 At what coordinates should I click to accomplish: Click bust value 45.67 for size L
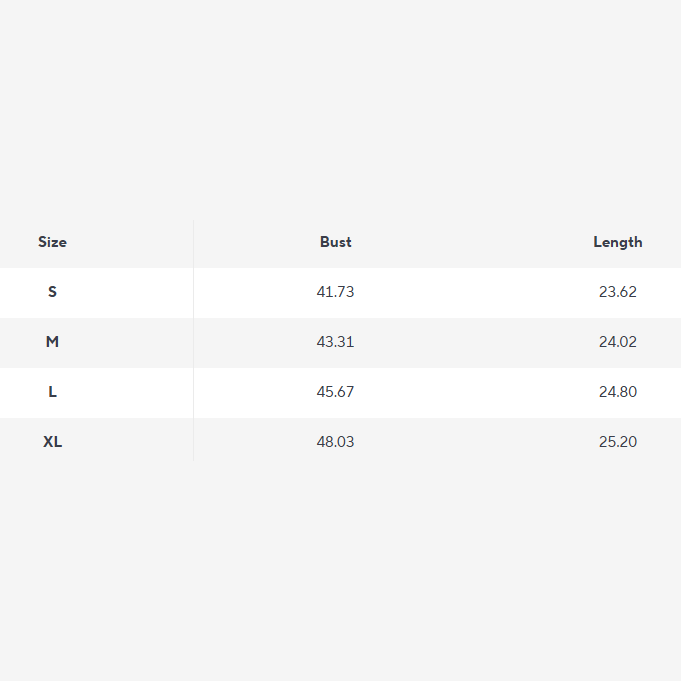pos(335,392)
